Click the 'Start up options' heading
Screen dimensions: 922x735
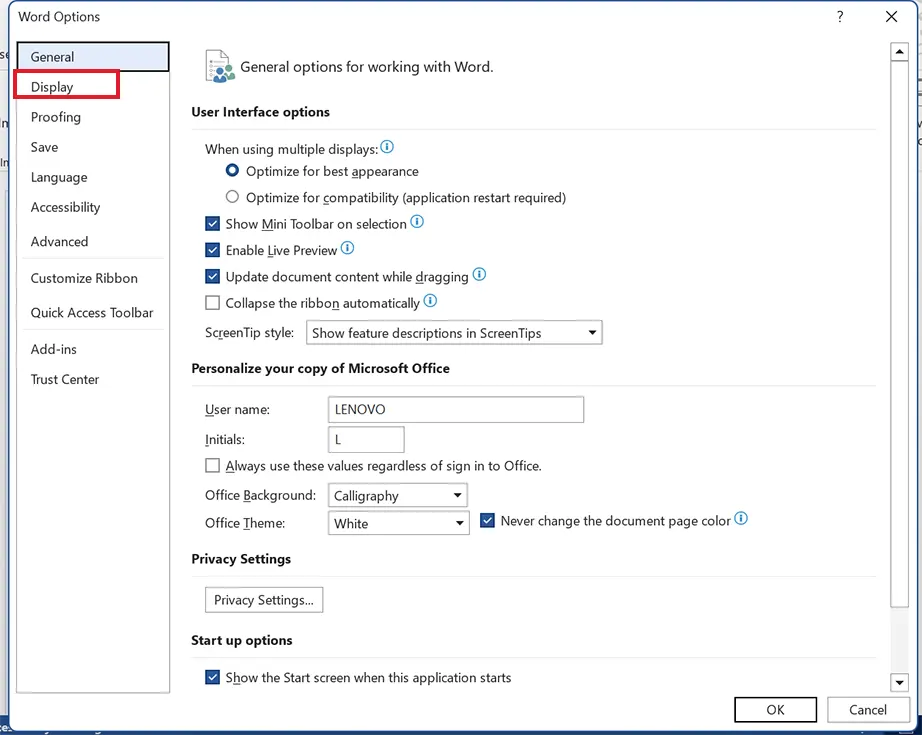(x=242, y=640)
